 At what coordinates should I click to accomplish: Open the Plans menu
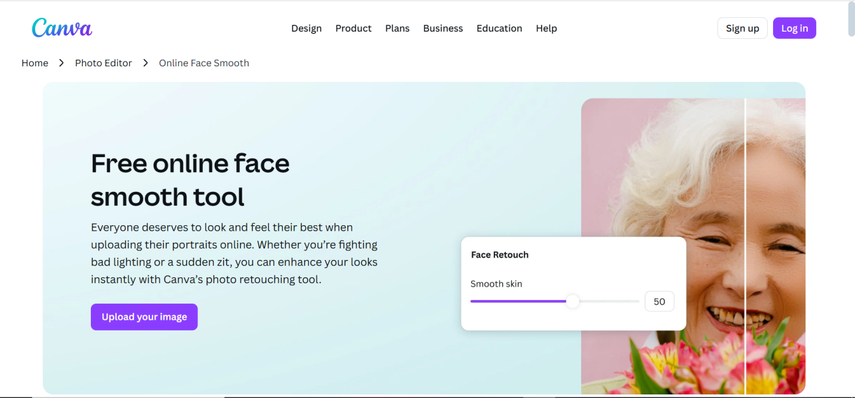tap(397, 28)
